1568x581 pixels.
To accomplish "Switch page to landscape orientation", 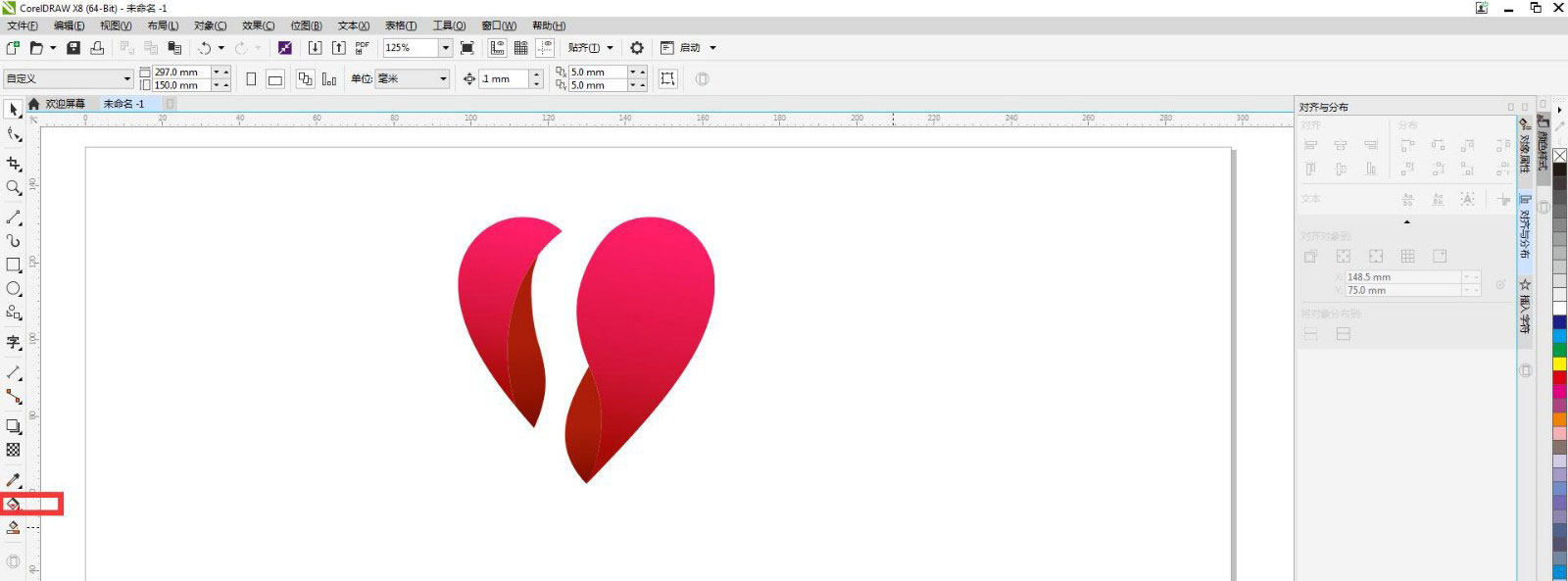I will (x=275, y=79).
